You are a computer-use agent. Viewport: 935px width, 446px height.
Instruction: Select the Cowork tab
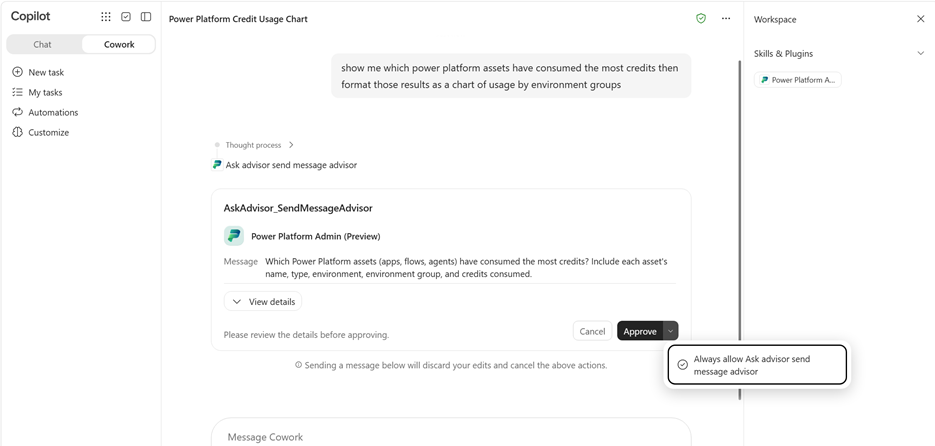pos(119,44)
